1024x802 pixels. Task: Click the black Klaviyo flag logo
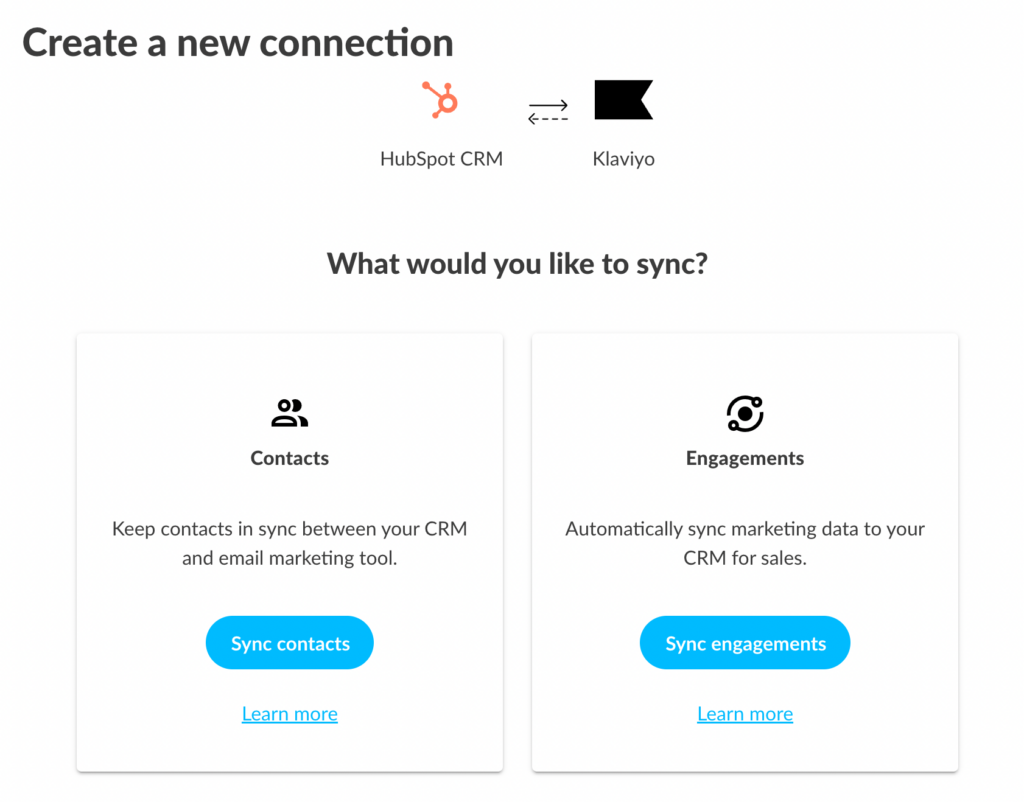pyautogui.click(x=623, y=100)
